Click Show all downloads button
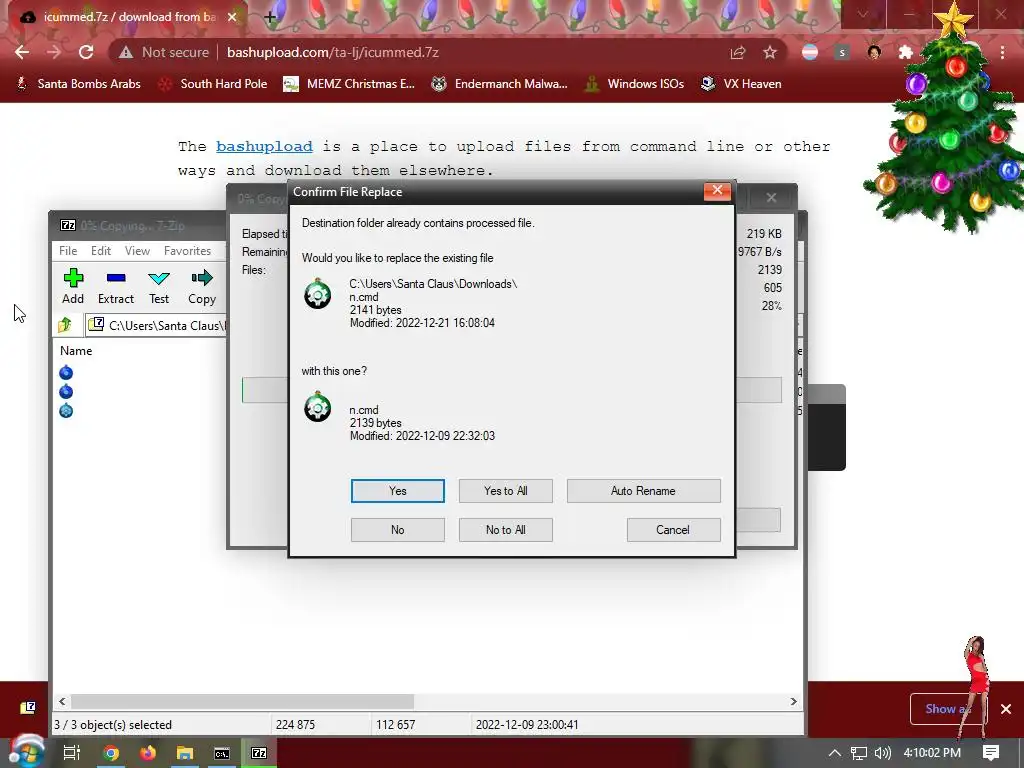The width and height of the screenshot is (1024, 768). coord(948,709)
